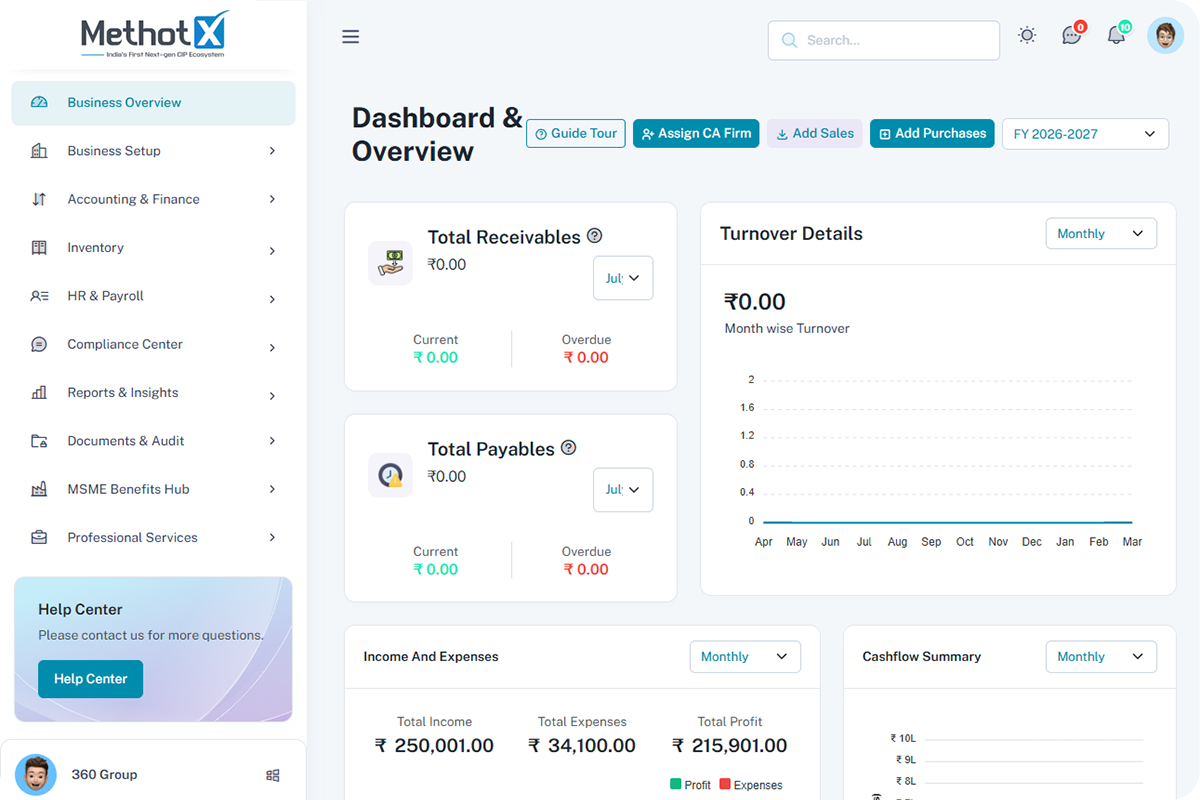This screenshot has height=800, width=1200.
Task: Click MSME Benefits Hub factory icon
Action: point(39,489)
